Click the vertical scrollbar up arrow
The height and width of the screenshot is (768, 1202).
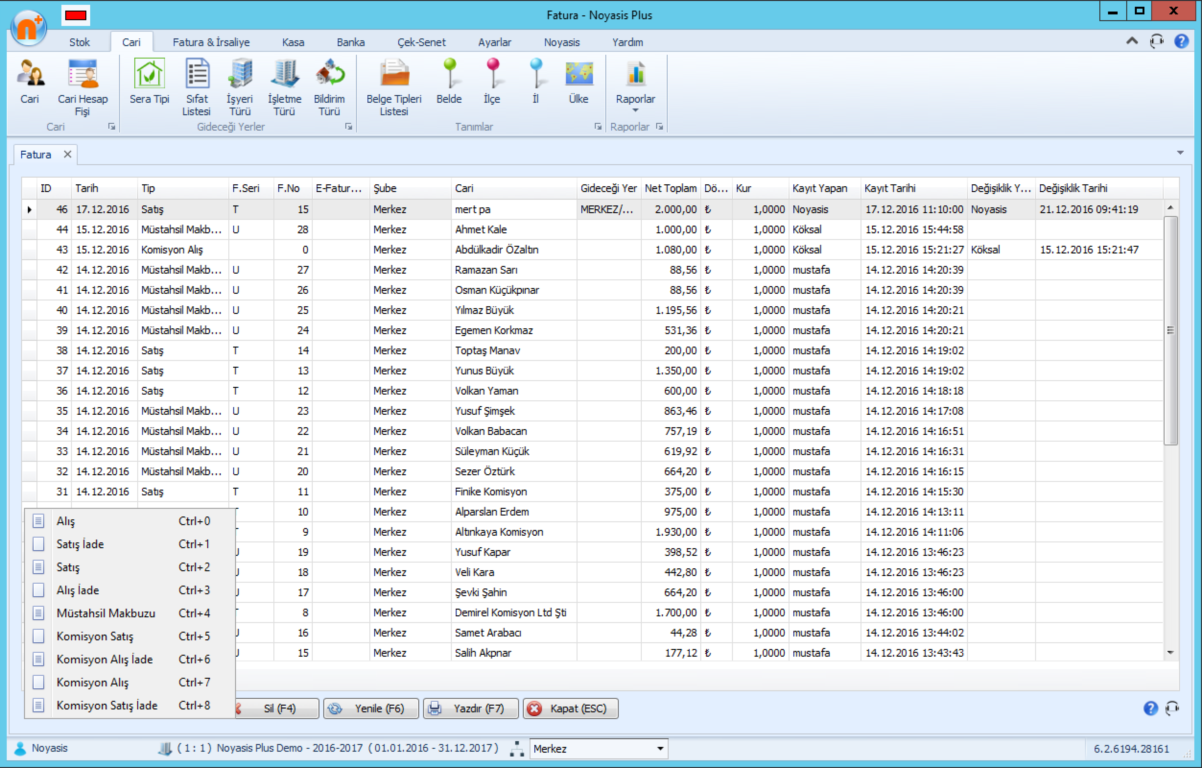click(1171, 206)
